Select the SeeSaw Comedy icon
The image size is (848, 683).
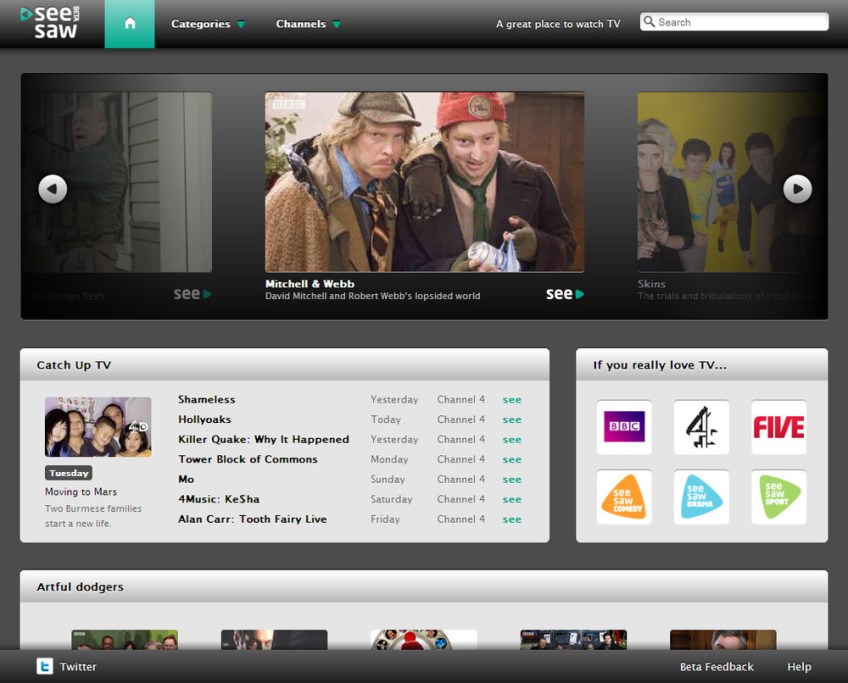(x=624, y=497)
